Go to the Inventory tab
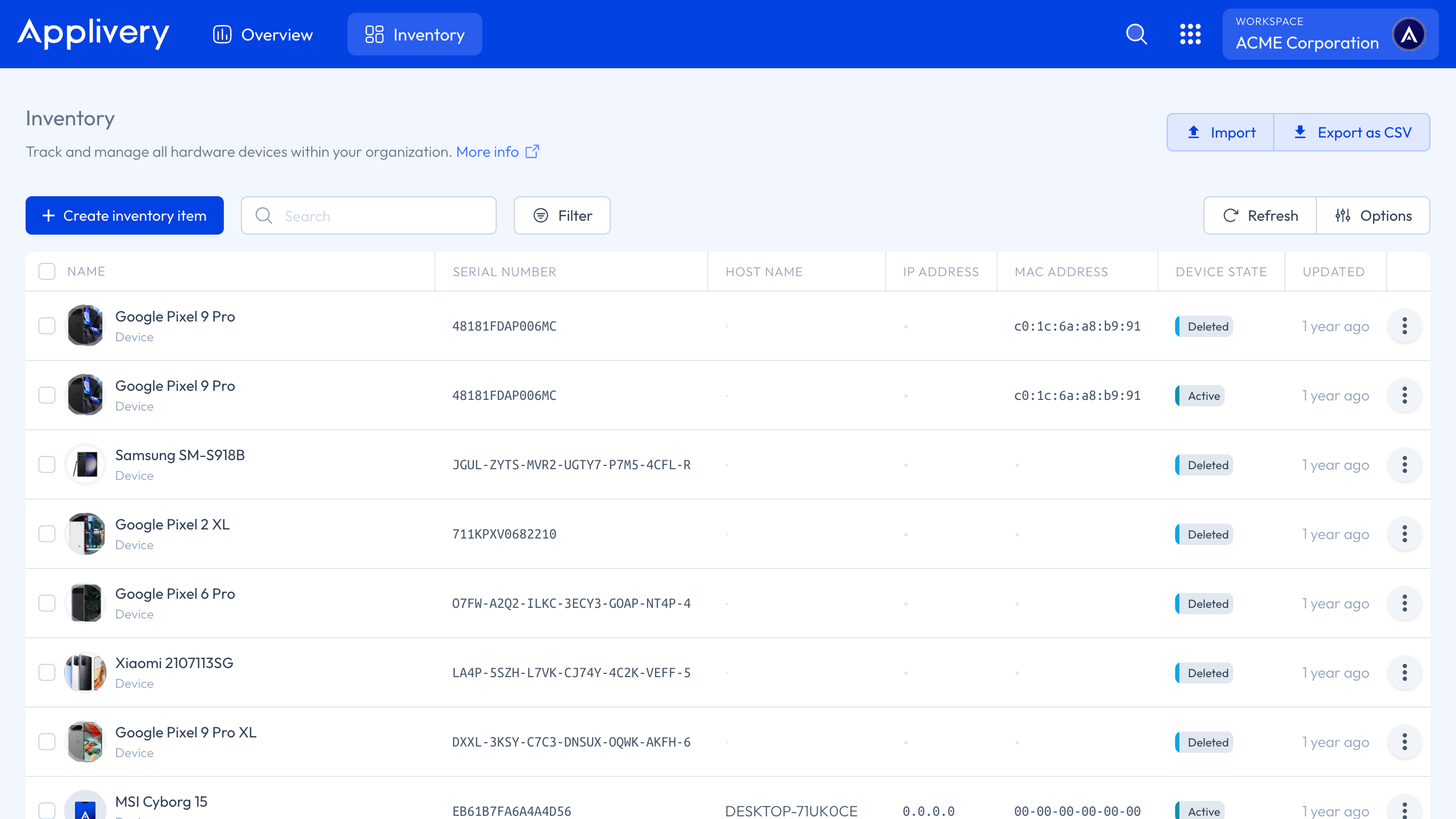 pyautogui.click(x=414, y=35)
